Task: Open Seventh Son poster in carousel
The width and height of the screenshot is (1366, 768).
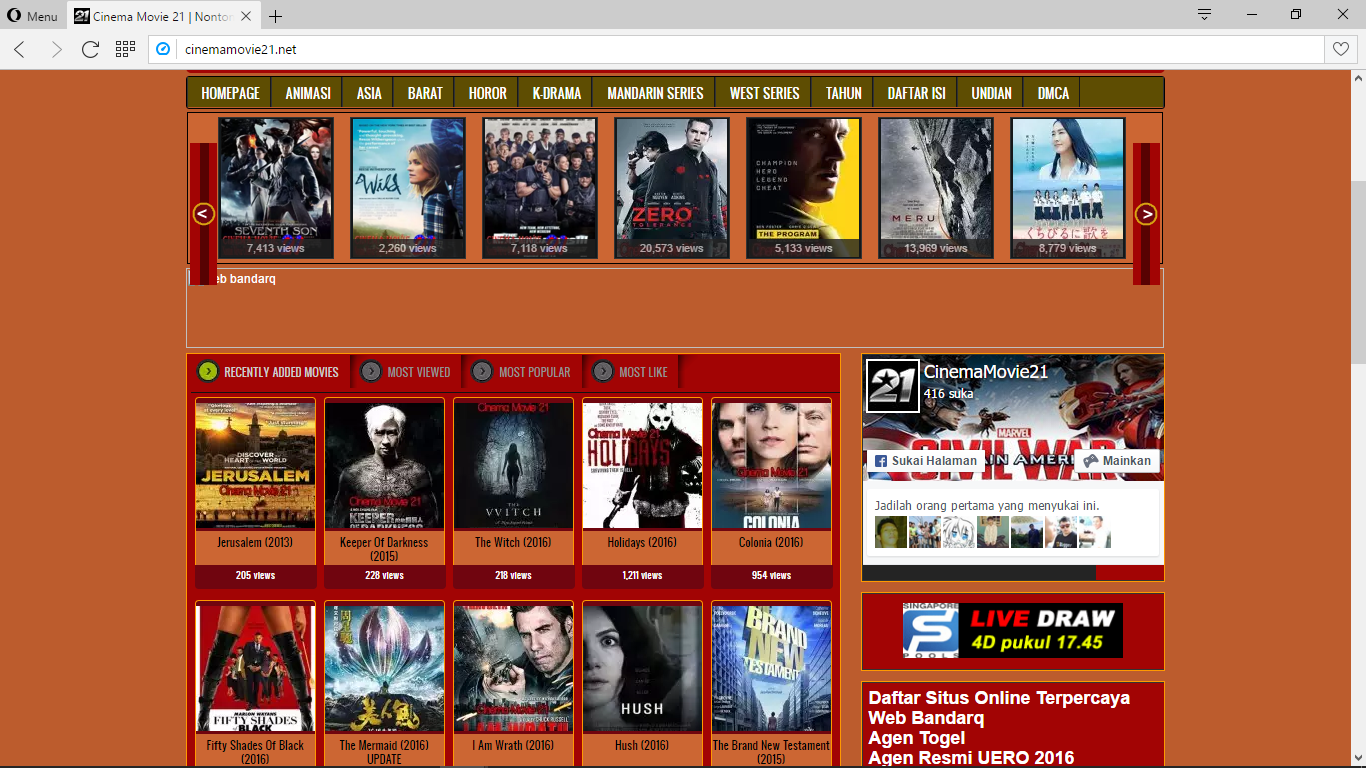Action: [276, 188]
